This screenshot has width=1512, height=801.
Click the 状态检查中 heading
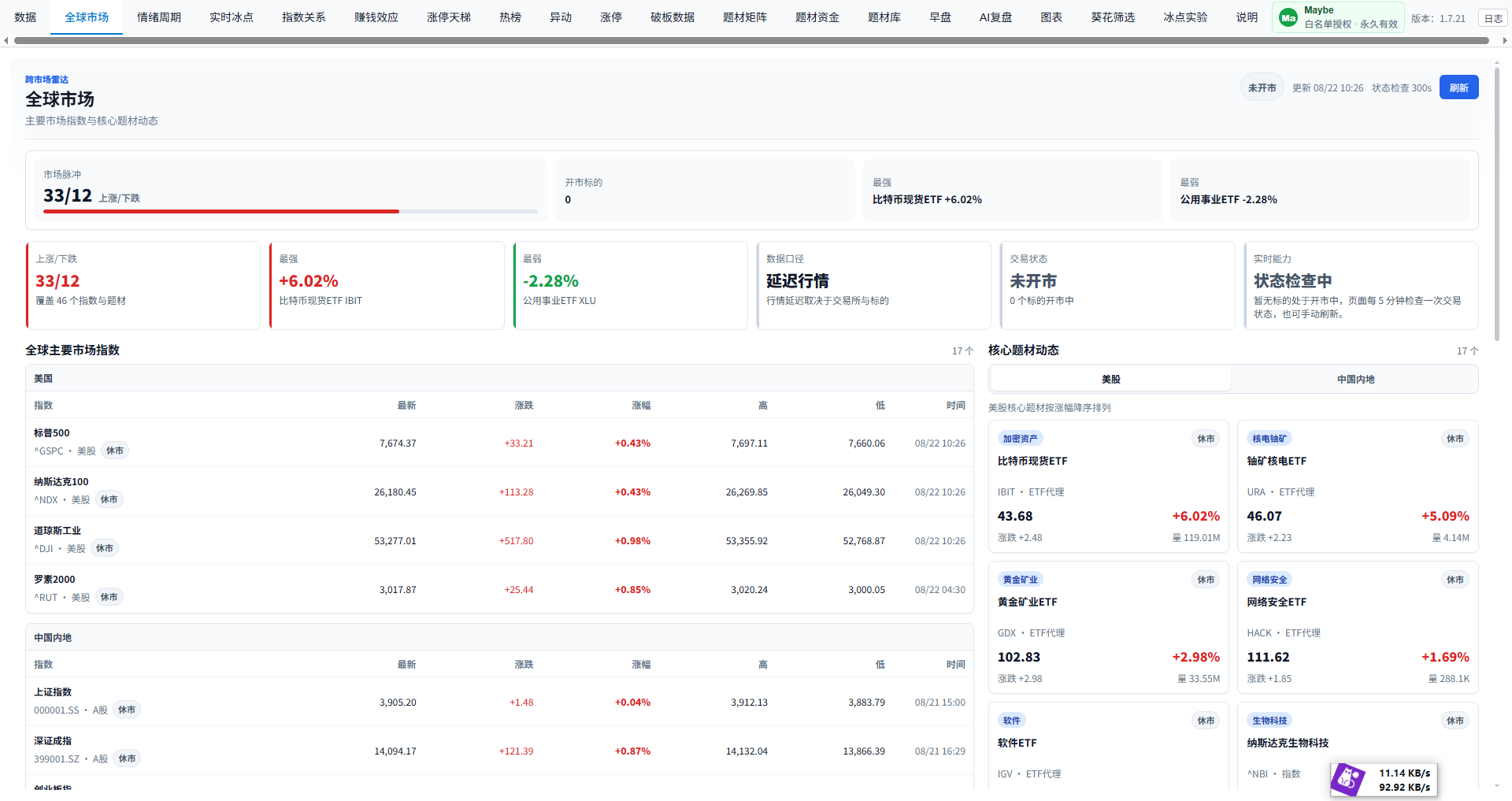tap(1292, 281)
